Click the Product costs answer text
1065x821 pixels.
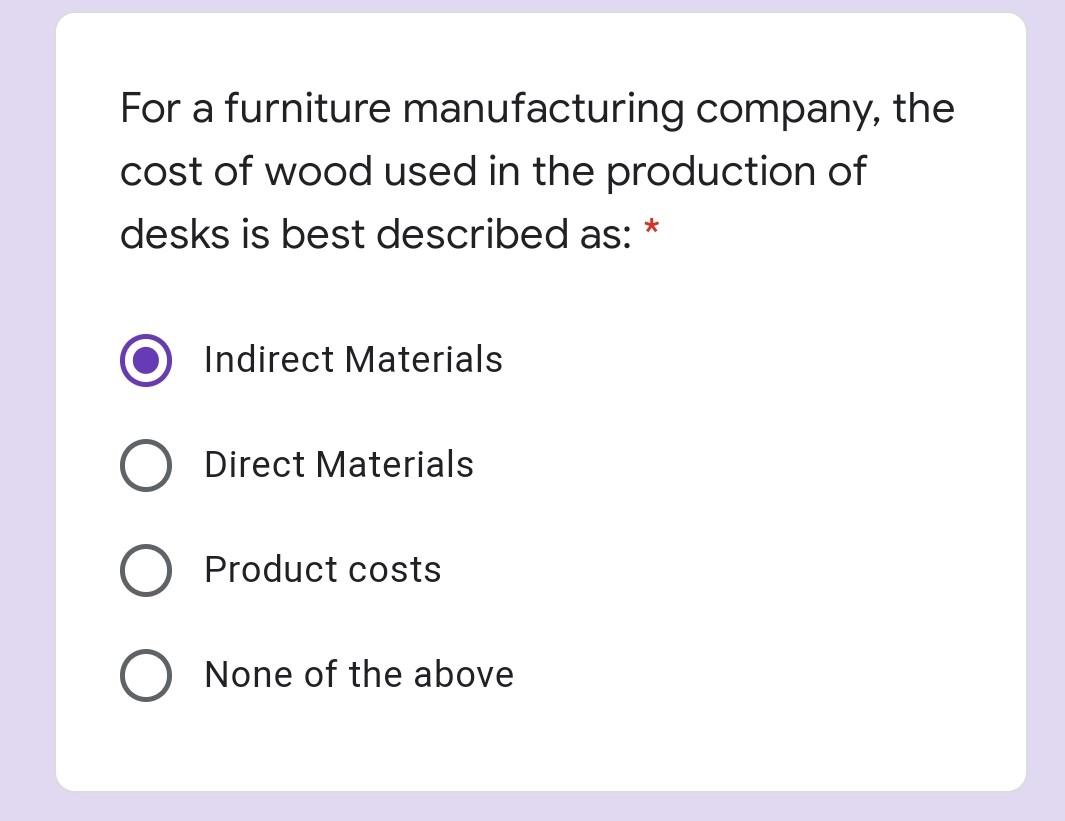pyautogui.click(x=322, y=570)
